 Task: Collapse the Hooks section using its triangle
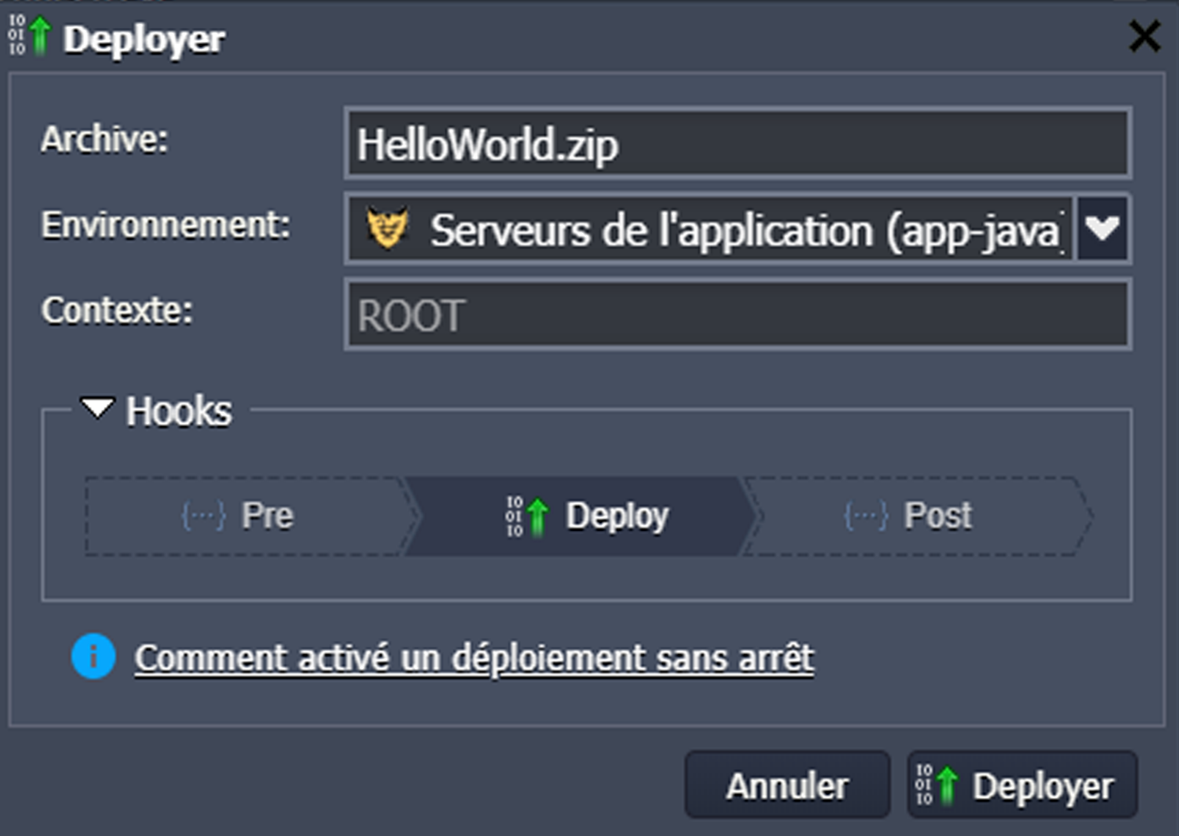97,409
